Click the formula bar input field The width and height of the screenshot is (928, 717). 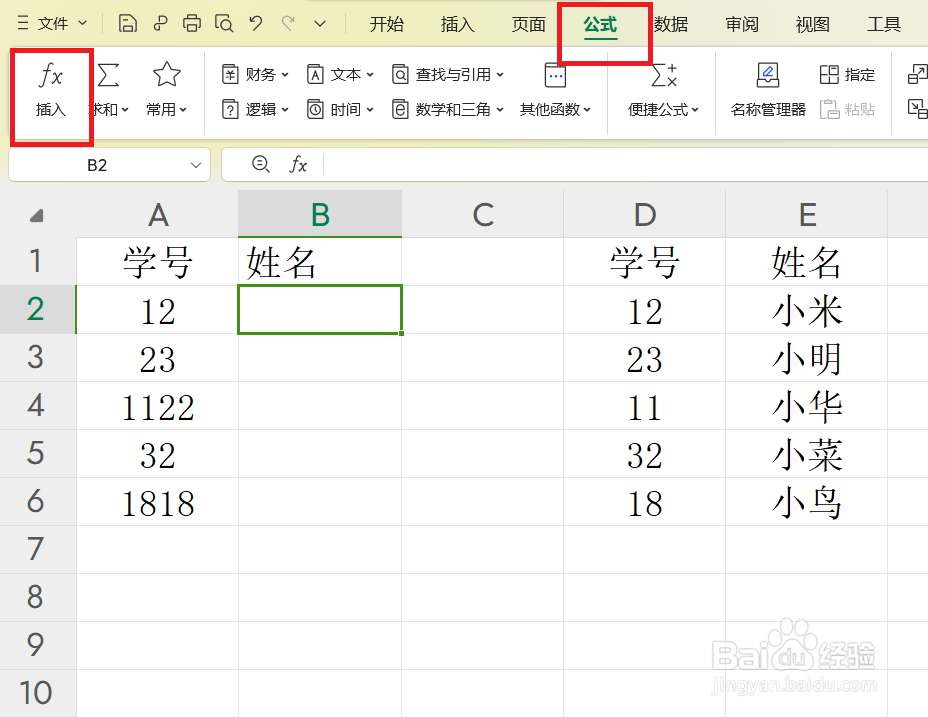tap(626, 165)
